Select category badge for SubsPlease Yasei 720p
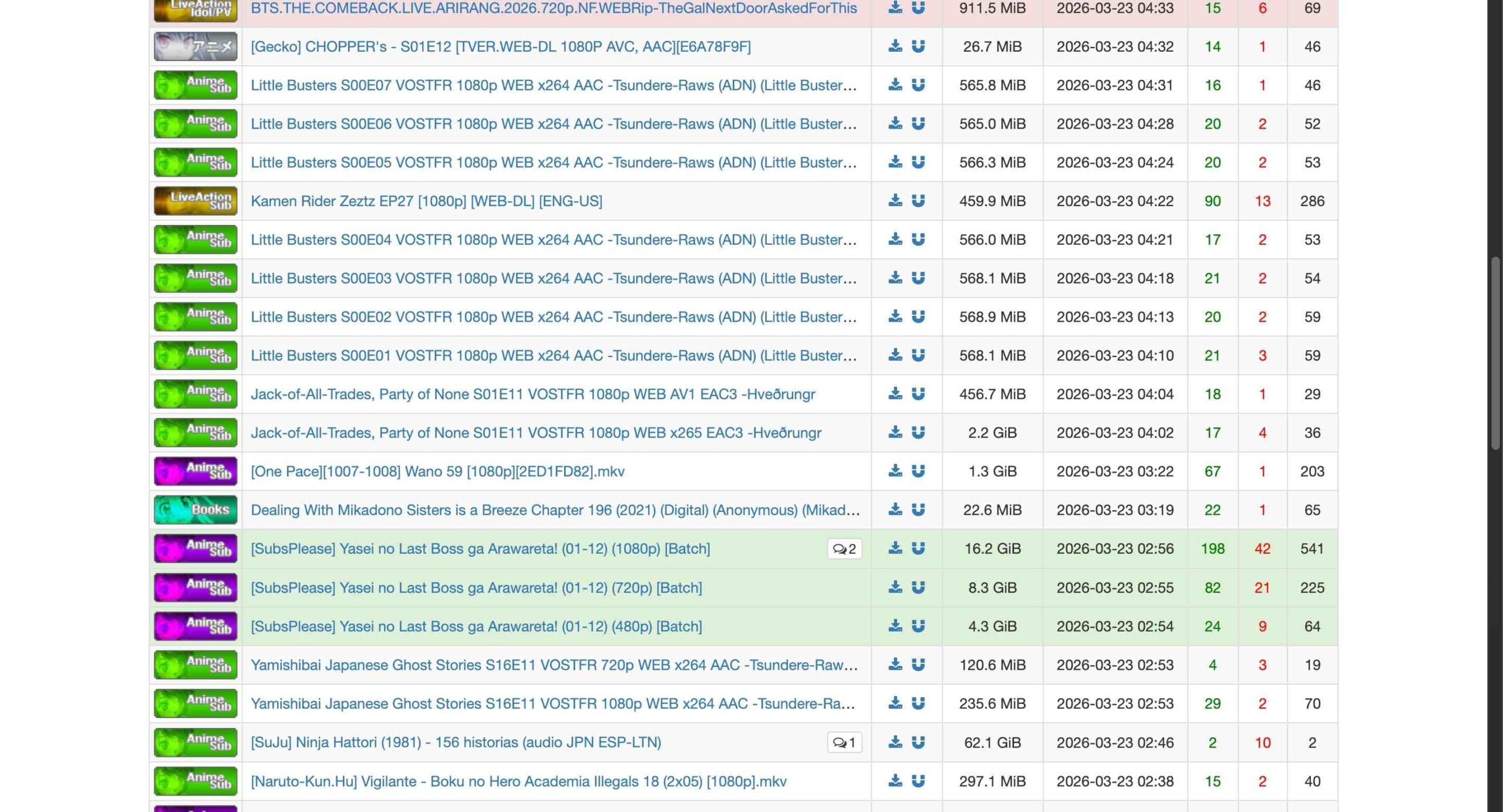 pos(196,588)
